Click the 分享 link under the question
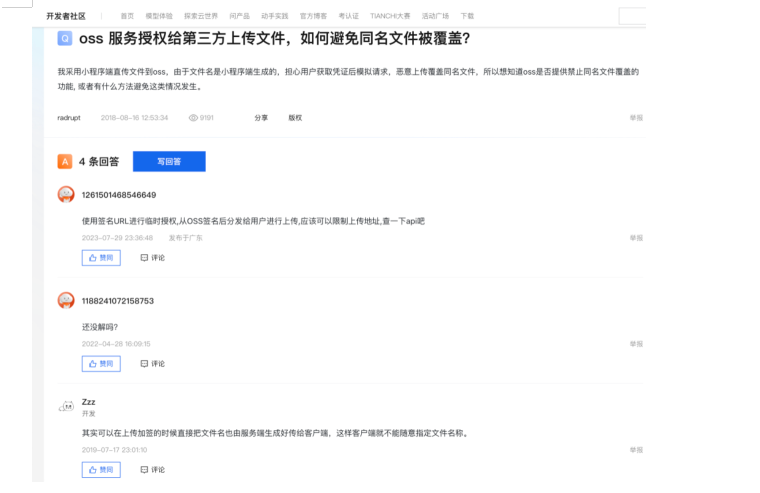 pos(261,118)
